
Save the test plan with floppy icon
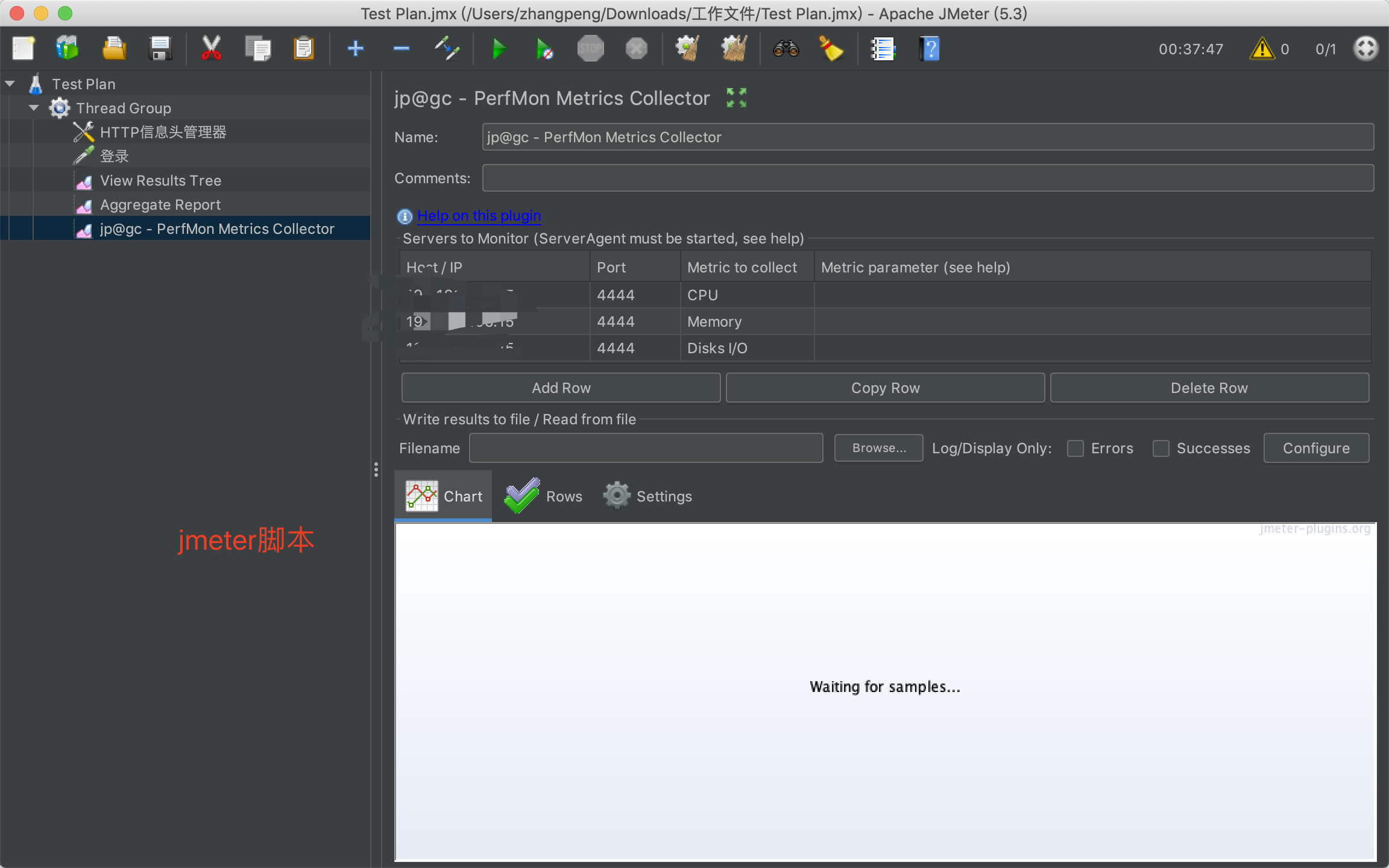(x=160, y=49)
